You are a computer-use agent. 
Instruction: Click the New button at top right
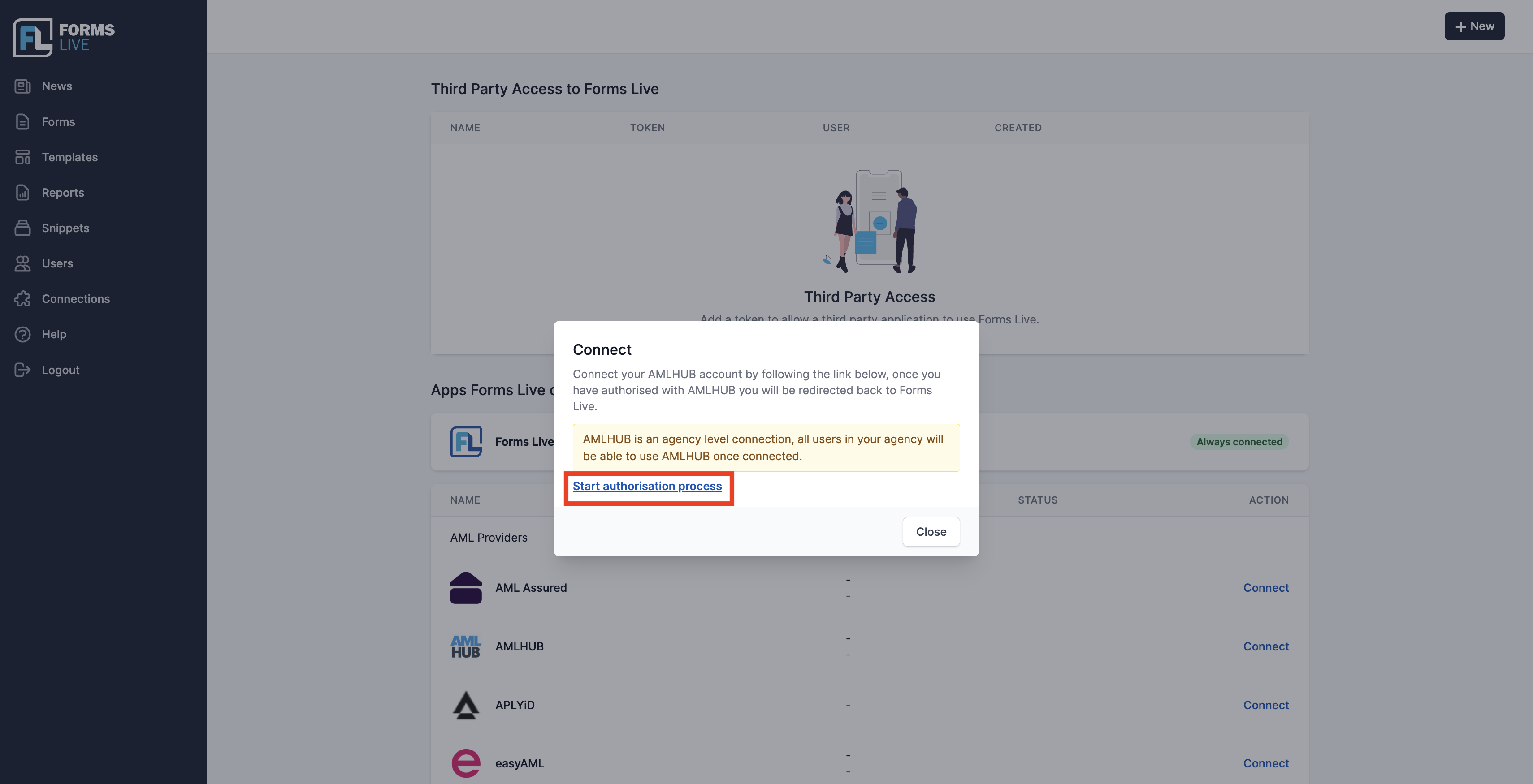pyautogui.click(x=1474, y=26)
